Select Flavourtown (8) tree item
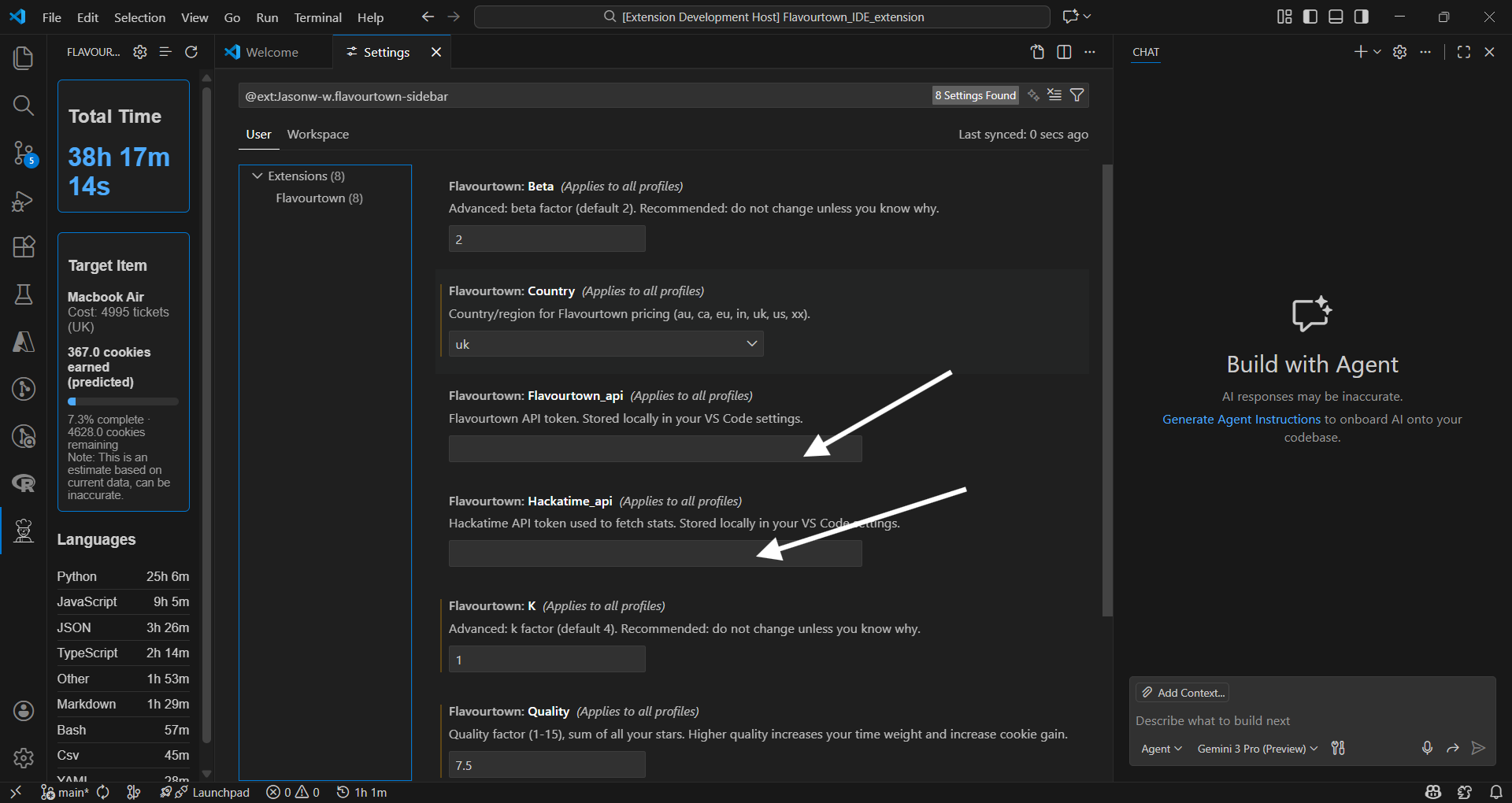Viewport: 1512px width, 803px height. (x=319, y=198)
